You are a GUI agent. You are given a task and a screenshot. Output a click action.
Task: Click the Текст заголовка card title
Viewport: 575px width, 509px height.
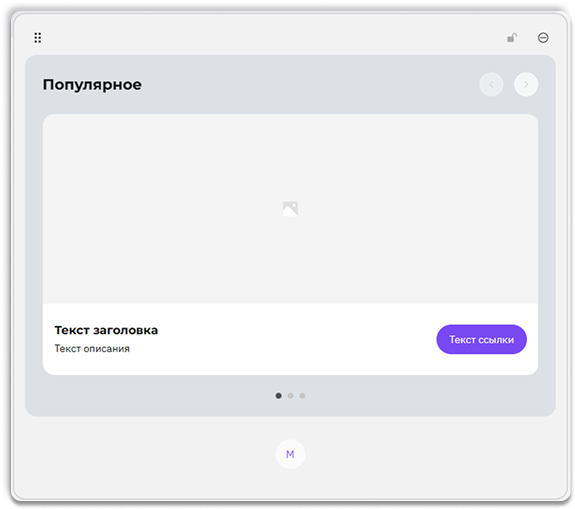tap(106, 330)
